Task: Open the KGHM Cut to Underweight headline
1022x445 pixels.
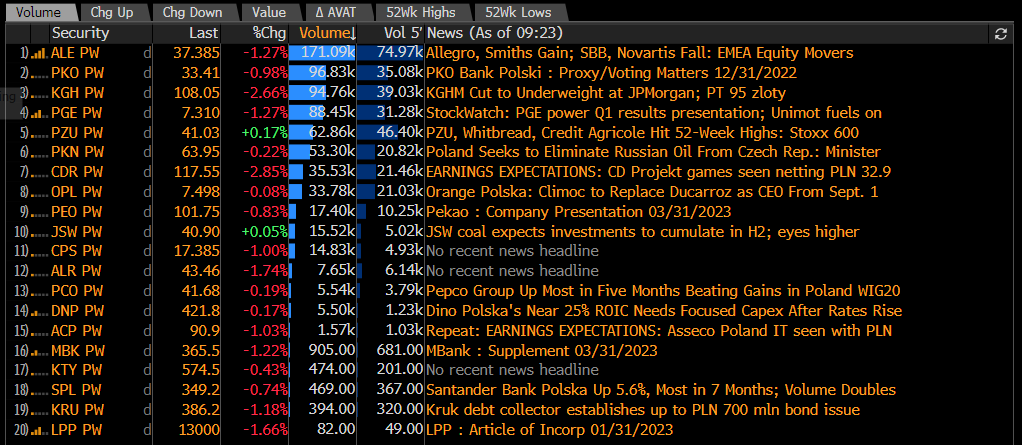Action: 606,93
